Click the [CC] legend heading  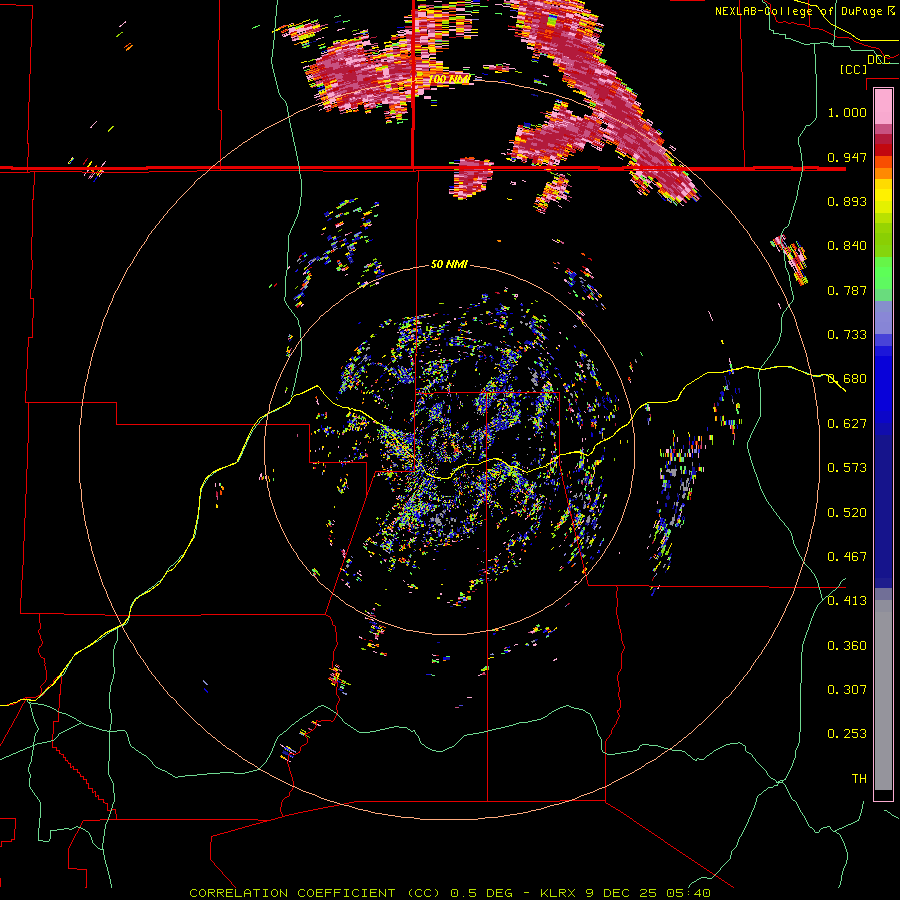pyautogui.click(x=853, y=69)
